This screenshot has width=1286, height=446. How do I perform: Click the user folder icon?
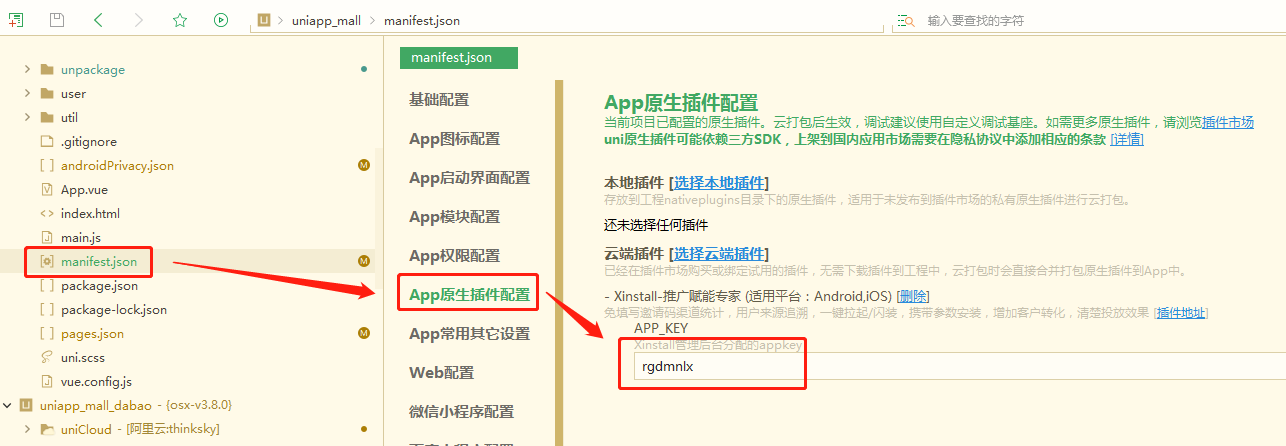tap(46, 94)
